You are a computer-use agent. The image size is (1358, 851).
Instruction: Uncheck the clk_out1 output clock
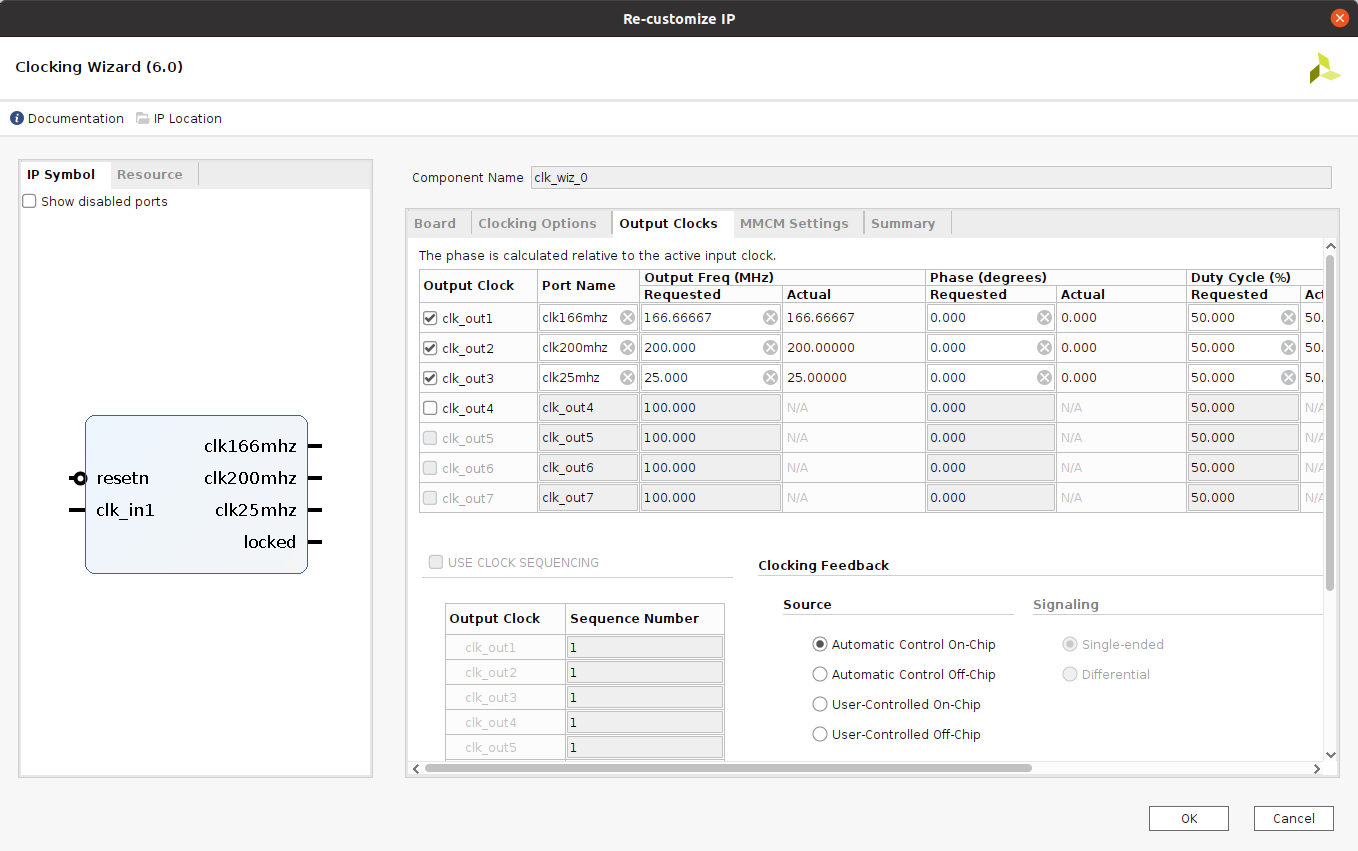(x=430, y=318)
